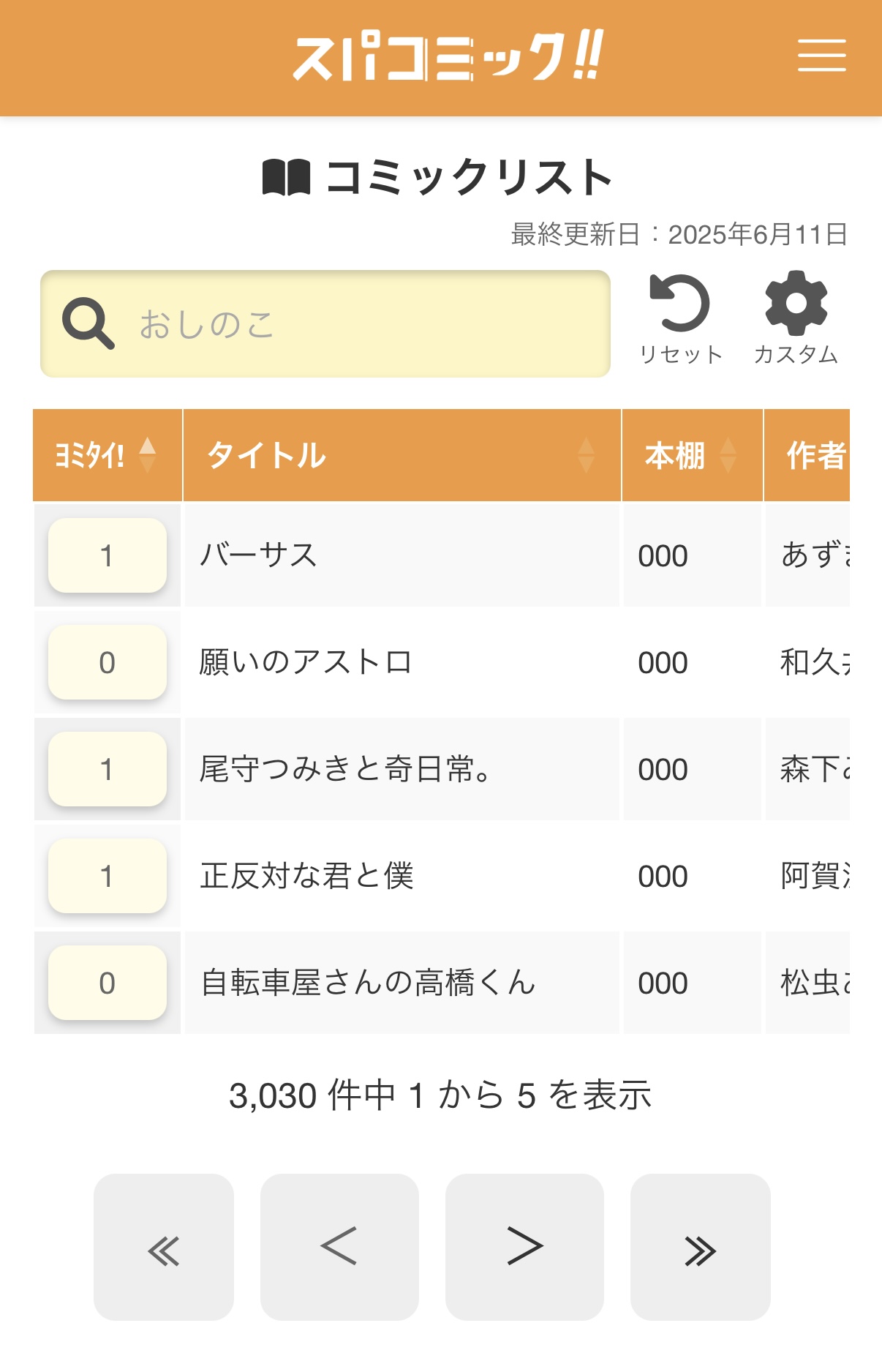Image resolution: width=882 pixels, height=1372 pixels.
Task: Sort the list by タイトル
Action: pyautogui.click(x=402, y=455)
